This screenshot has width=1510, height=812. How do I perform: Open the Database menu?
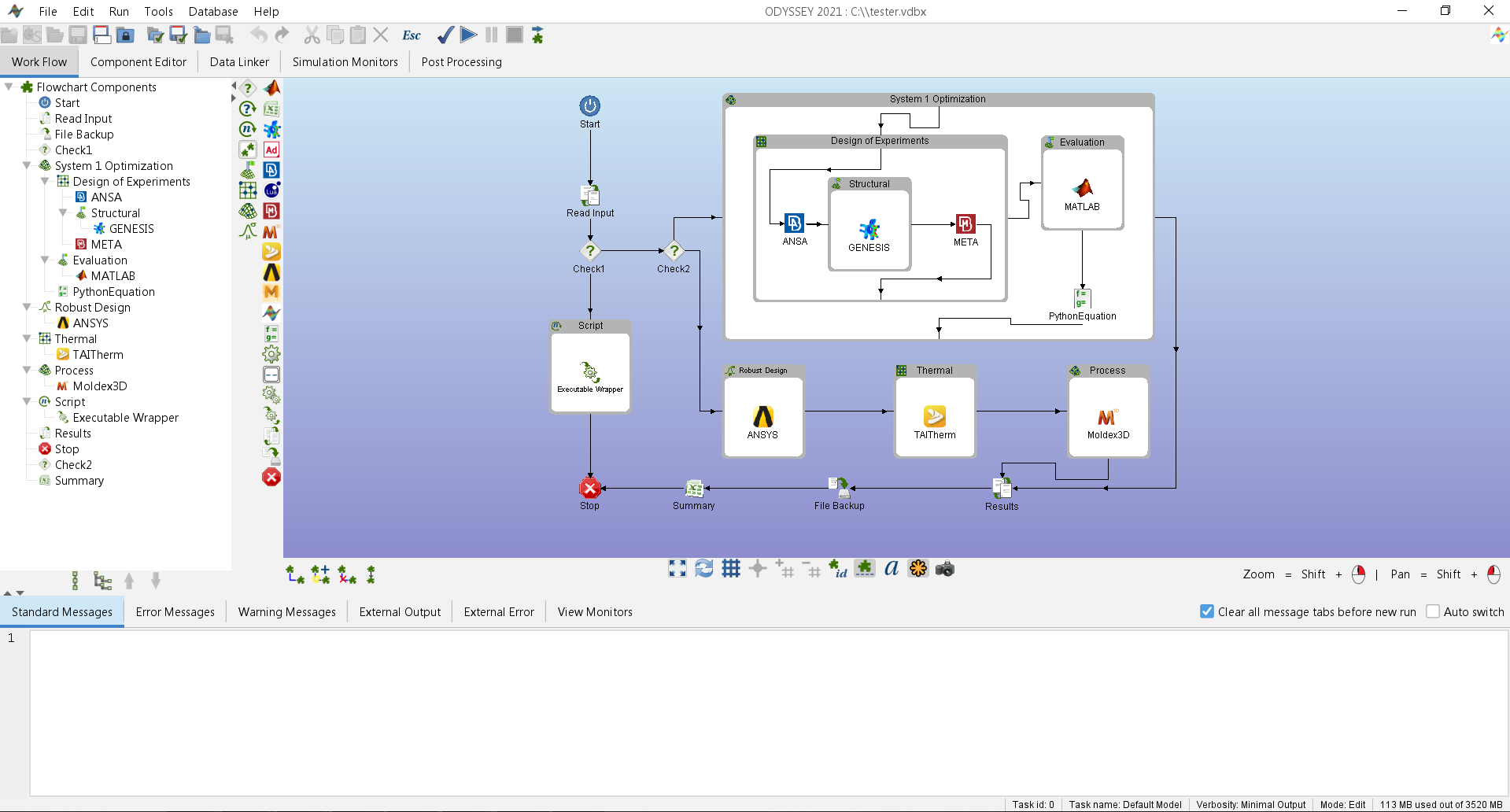213,12
